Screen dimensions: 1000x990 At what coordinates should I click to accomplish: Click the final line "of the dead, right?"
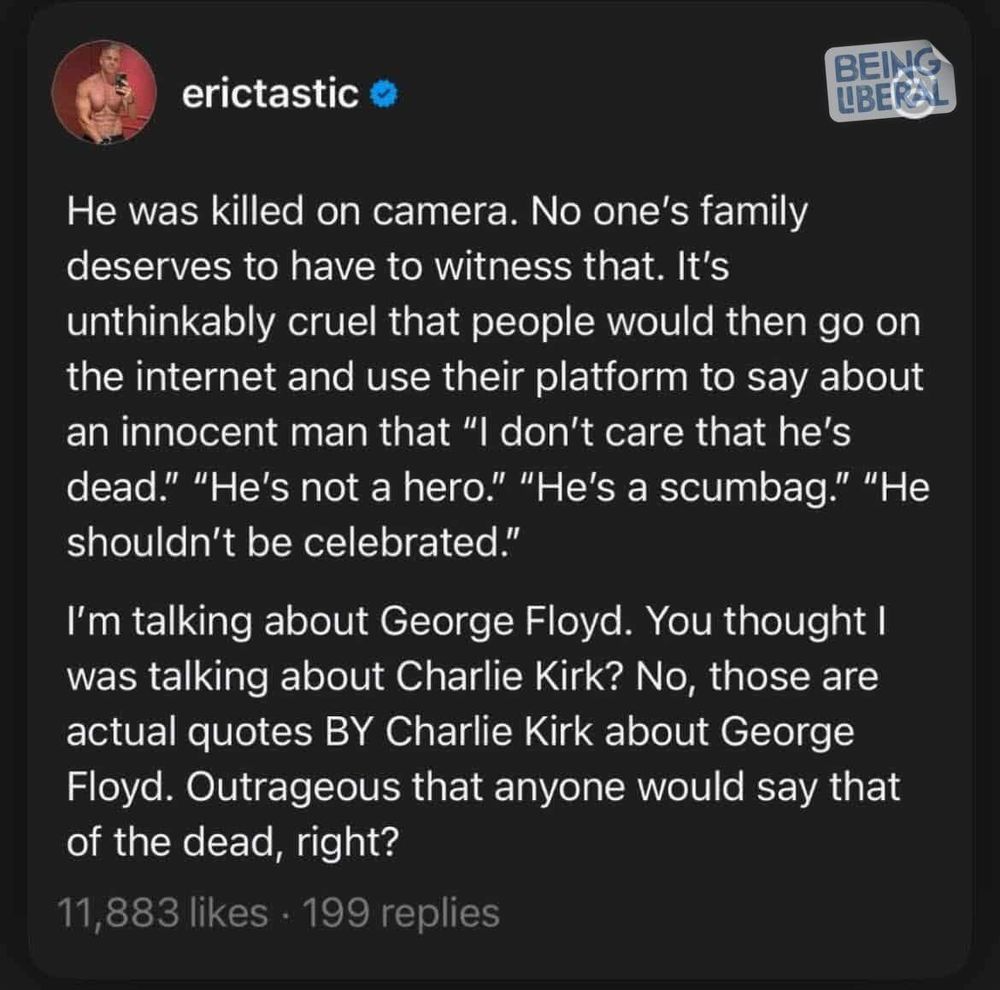(x=233, y=843)
